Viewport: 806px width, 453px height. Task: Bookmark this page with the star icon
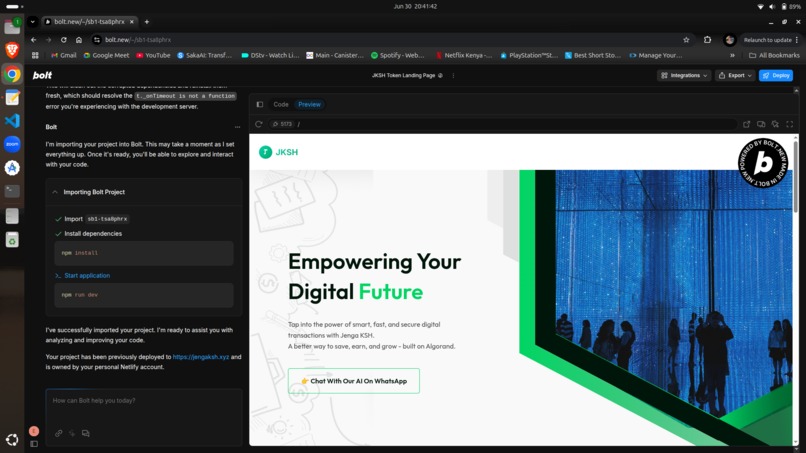pyautogui.click(x=686, y=40)
